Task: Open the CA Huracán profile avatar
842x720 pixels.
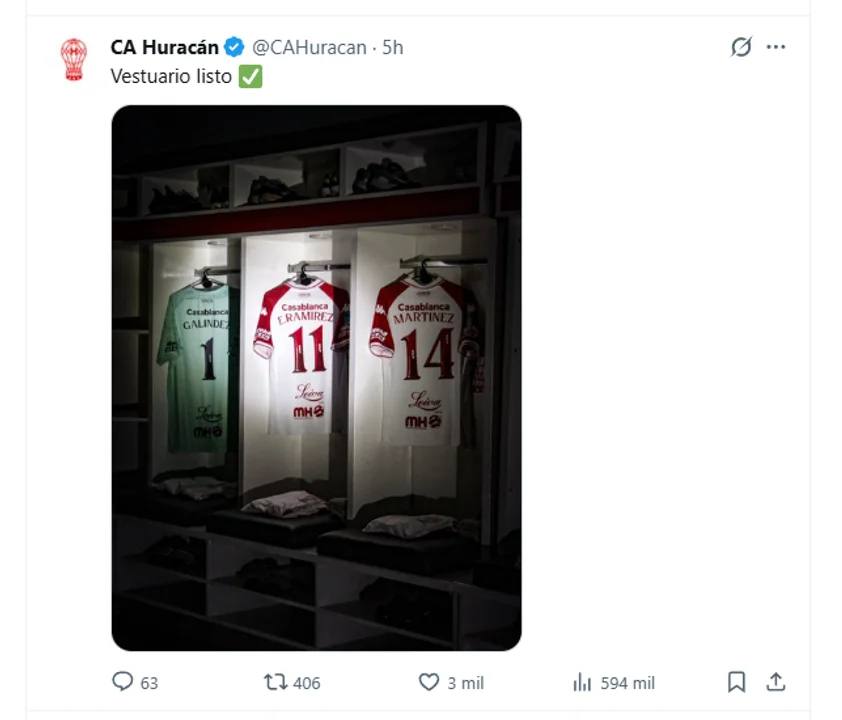Action: click(x=73, y=59)
